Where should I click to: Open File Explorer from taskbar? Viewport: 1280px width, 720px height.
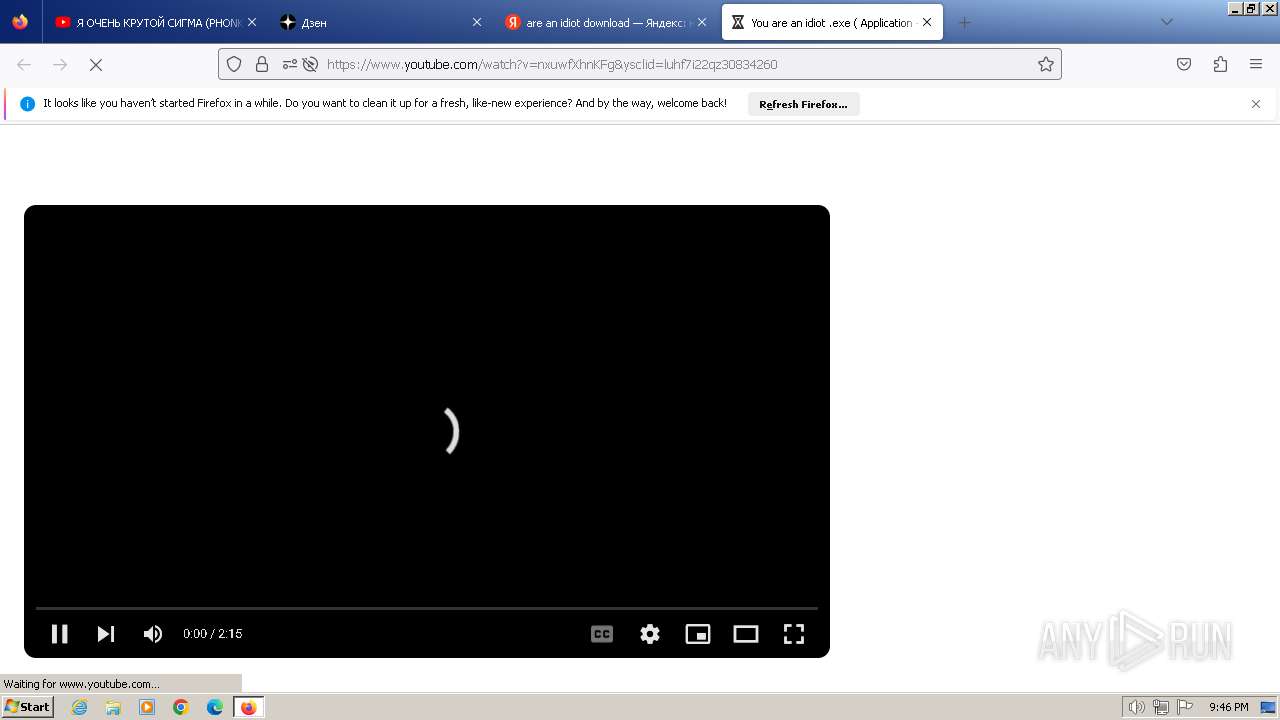113,707
